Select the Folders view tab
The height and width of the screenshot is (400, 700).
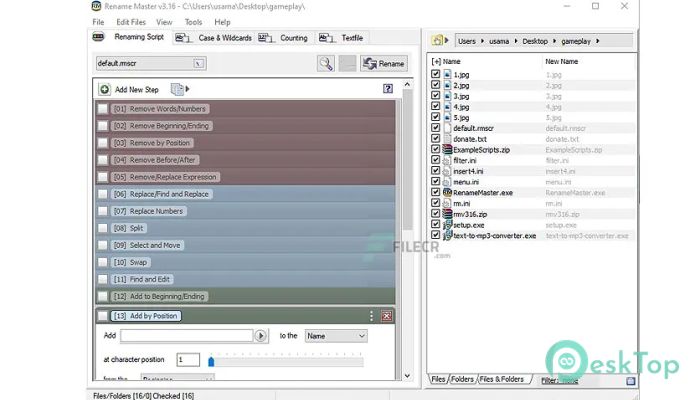tap(462, 379)
